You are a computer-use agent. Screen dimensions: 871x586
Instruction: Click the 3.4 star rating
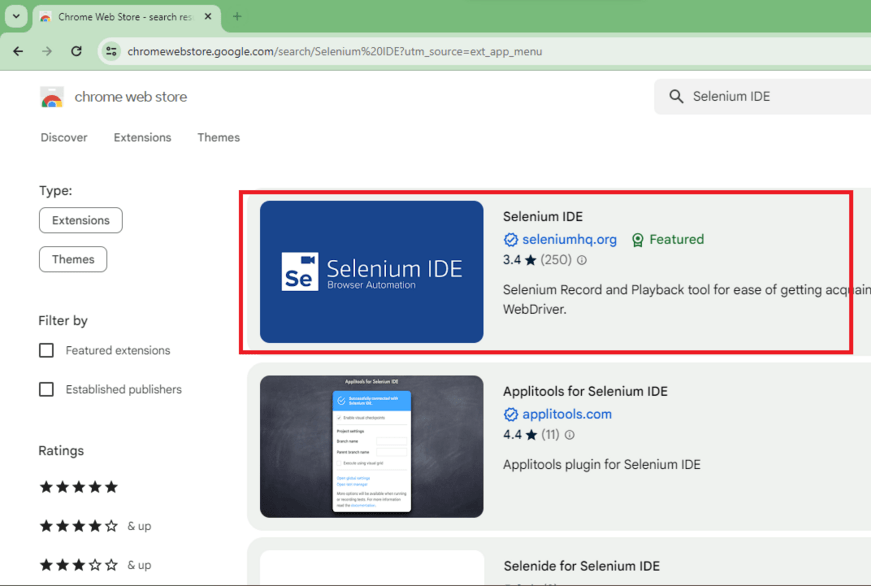(x=519, y=260)
